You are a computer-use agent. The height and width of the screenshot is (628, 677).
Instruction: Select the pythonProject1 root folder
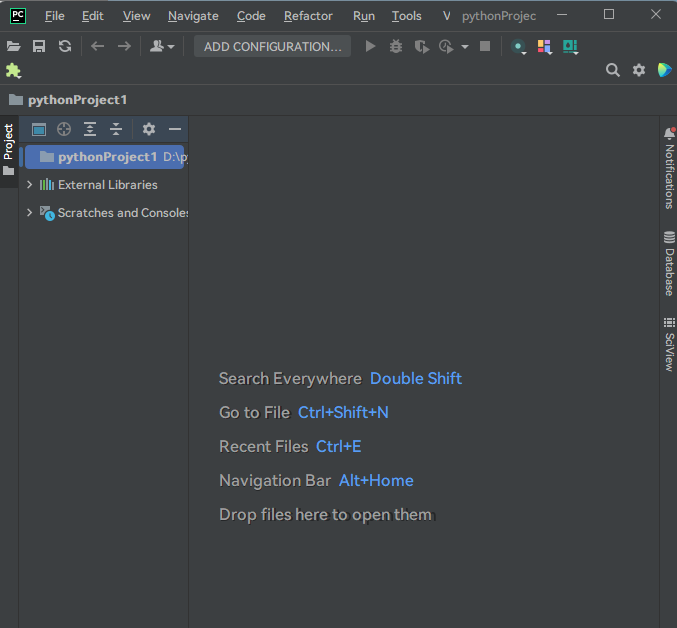point(107,157)
